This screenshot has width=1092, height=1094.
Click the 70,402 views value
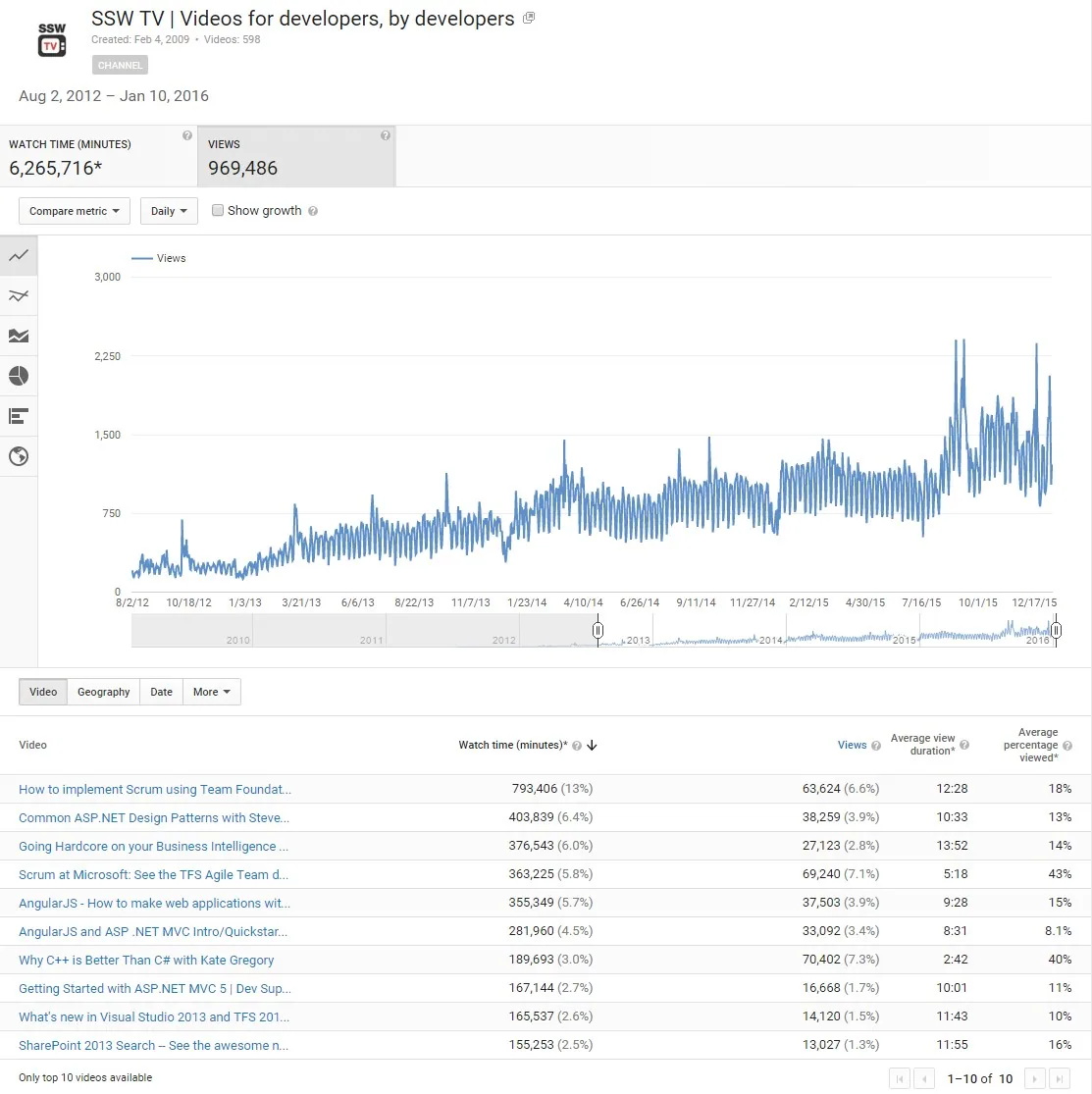821,960
